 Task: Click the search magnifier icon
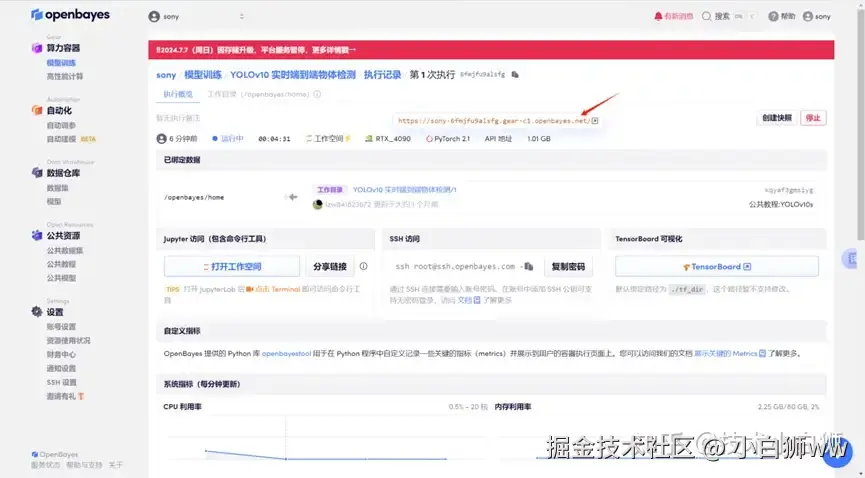pyautogui.click(x=706, y=17)
